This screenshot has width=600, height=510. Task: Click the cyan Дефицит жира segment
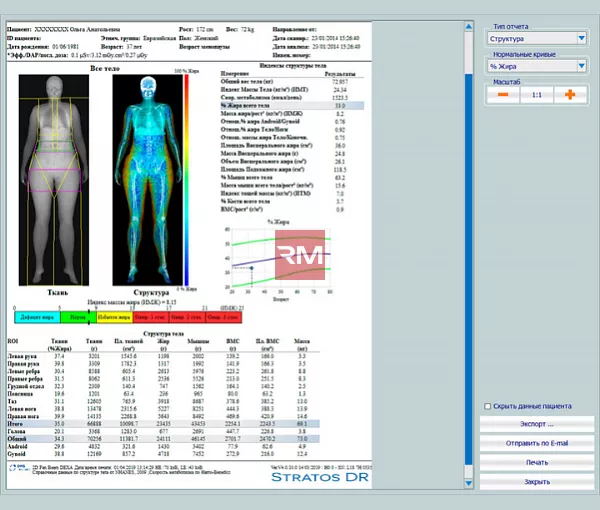click(38, 317)
